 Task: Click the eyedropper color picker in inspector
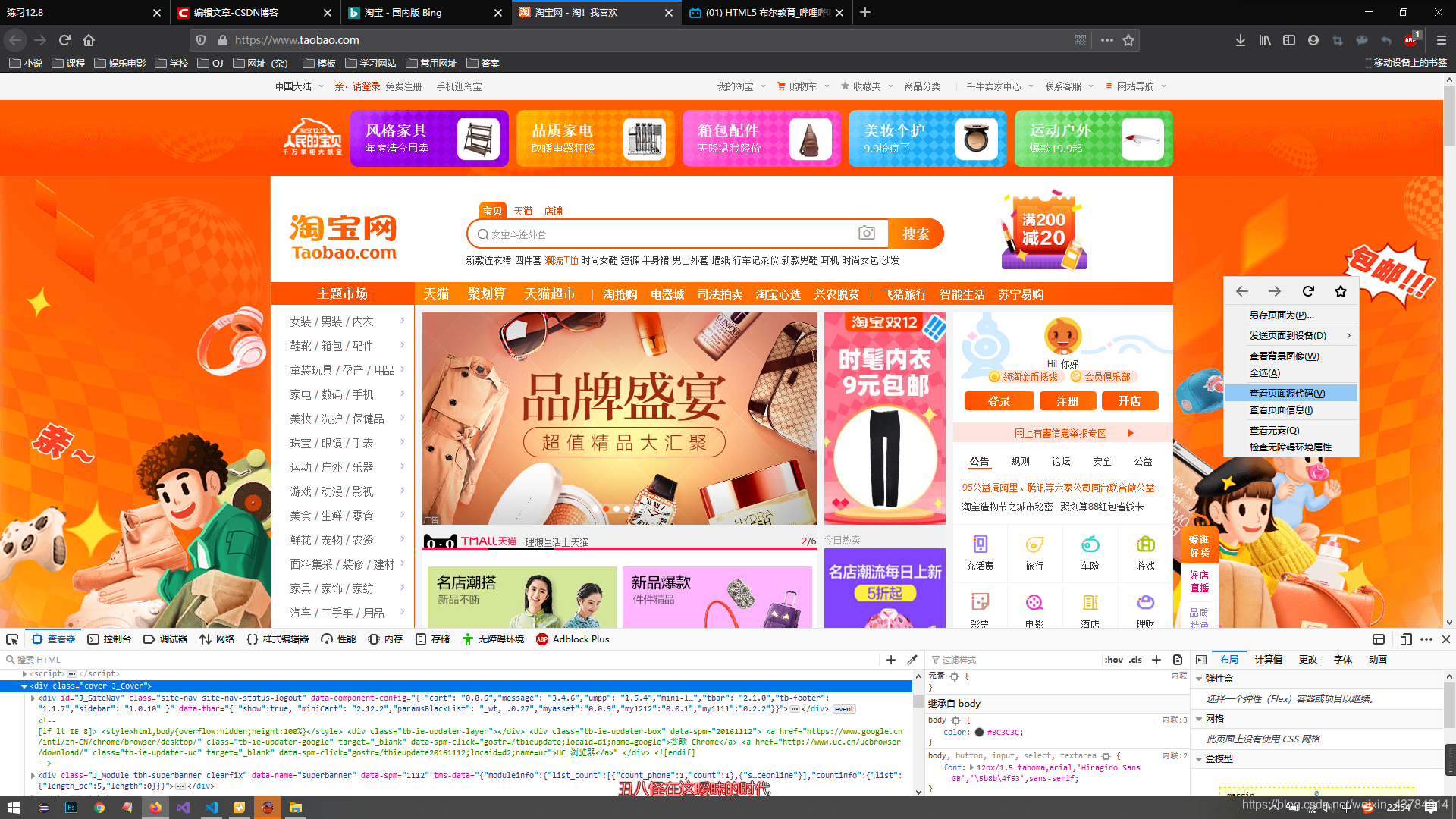click(912, 660)
